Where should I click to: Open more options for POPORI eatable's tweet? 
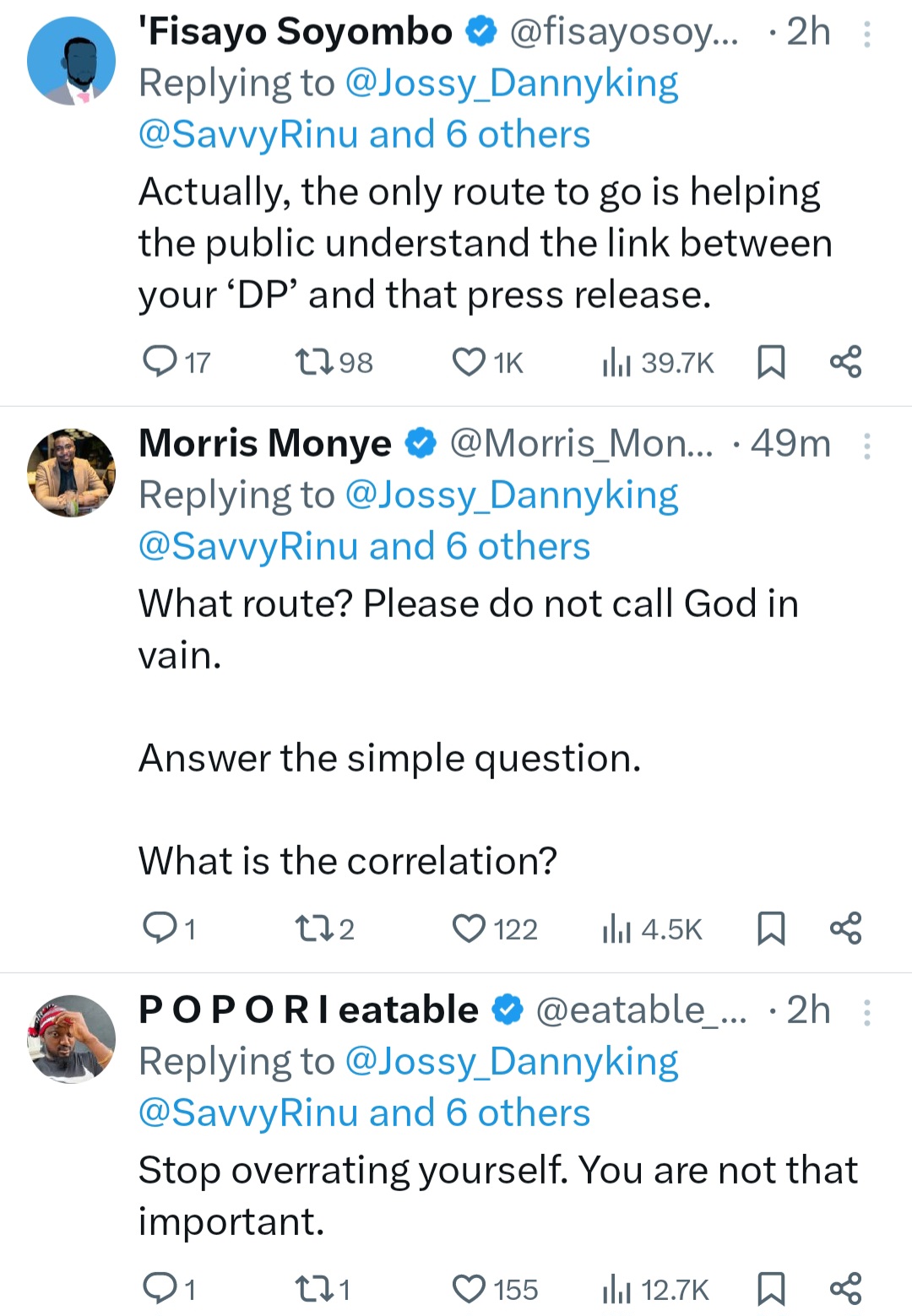866,1011
